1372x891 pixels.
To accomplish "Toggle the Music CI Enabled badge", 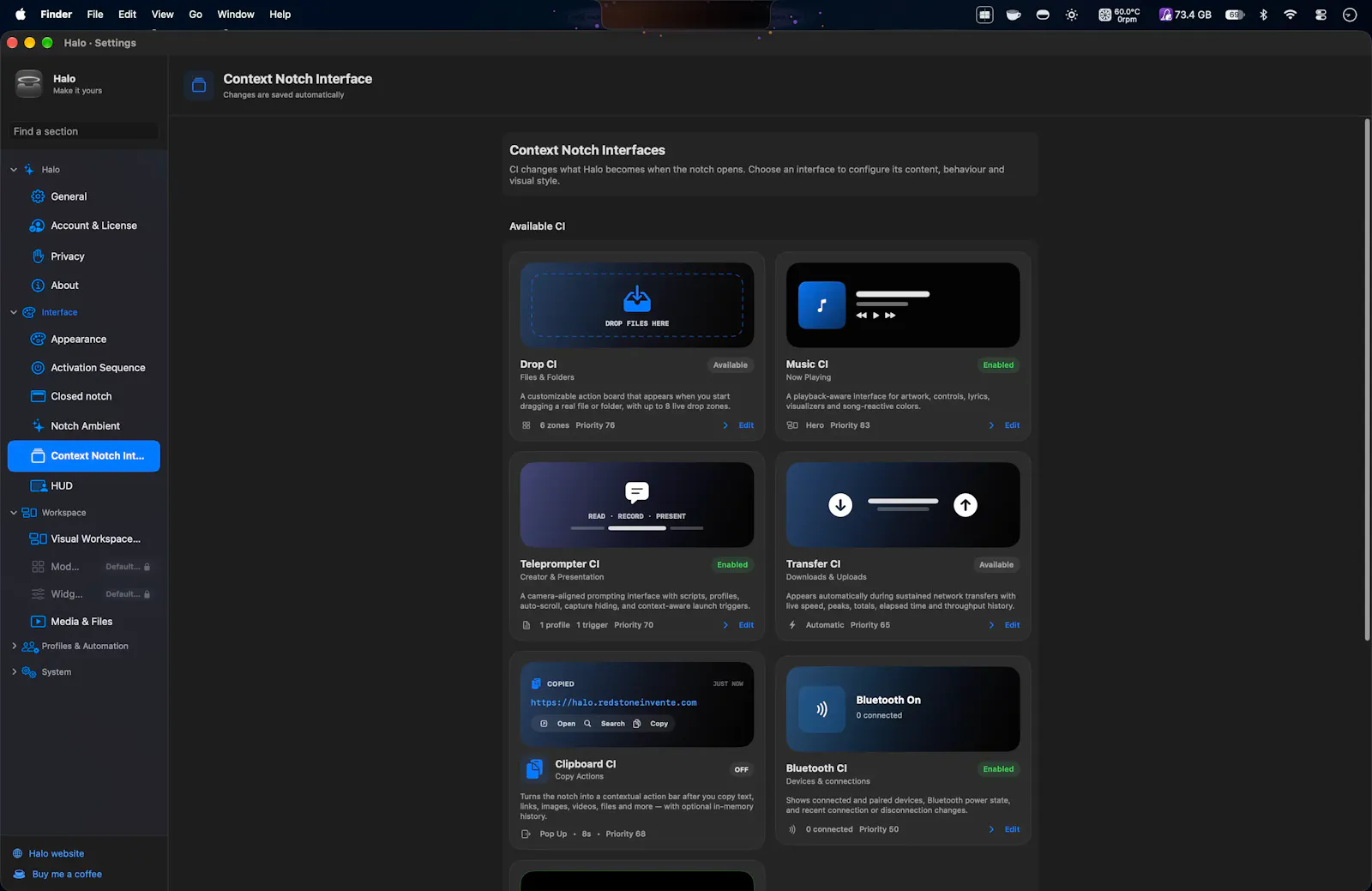I will (998, 365).
